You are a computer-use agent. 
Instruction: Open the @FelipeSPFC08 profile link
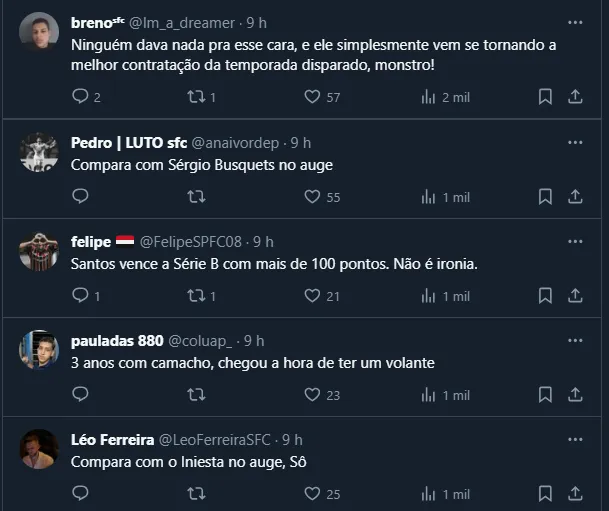pos(192,242)
